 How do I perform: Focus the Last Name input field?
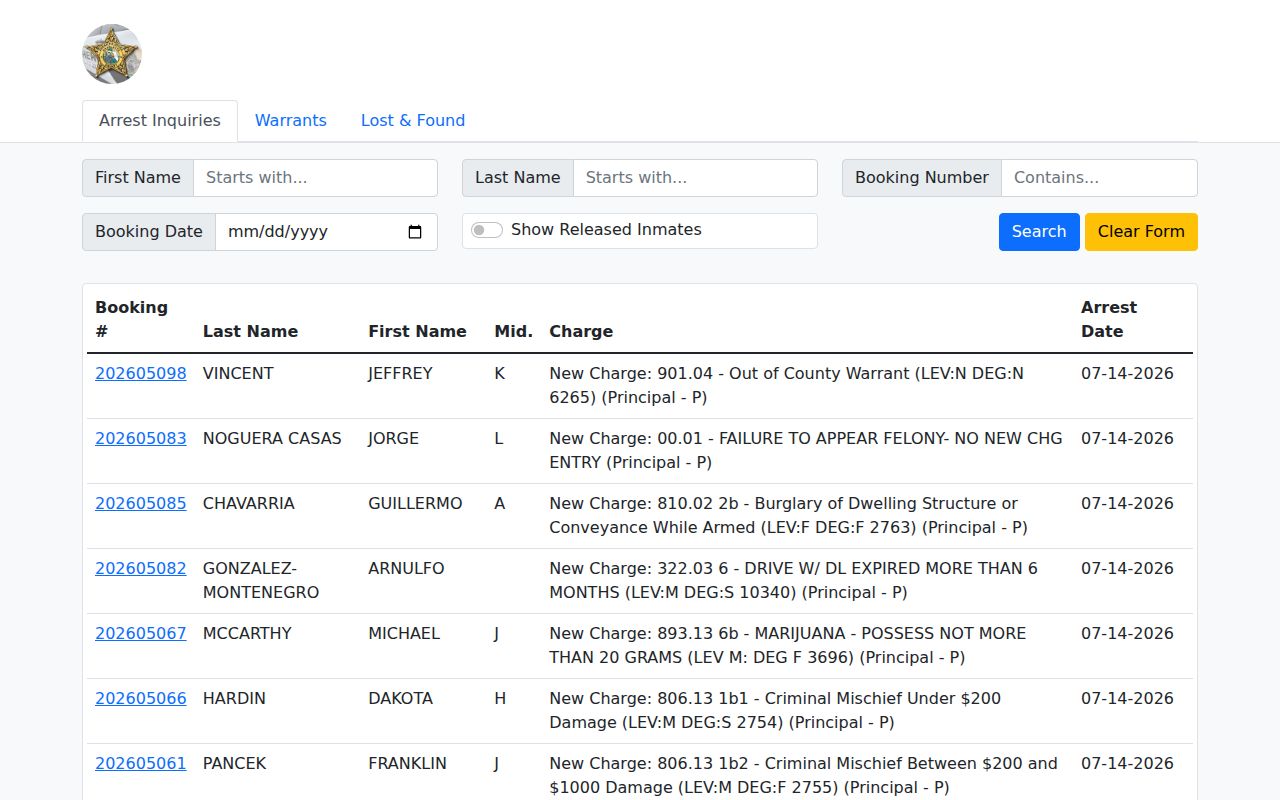coord(695,178)
